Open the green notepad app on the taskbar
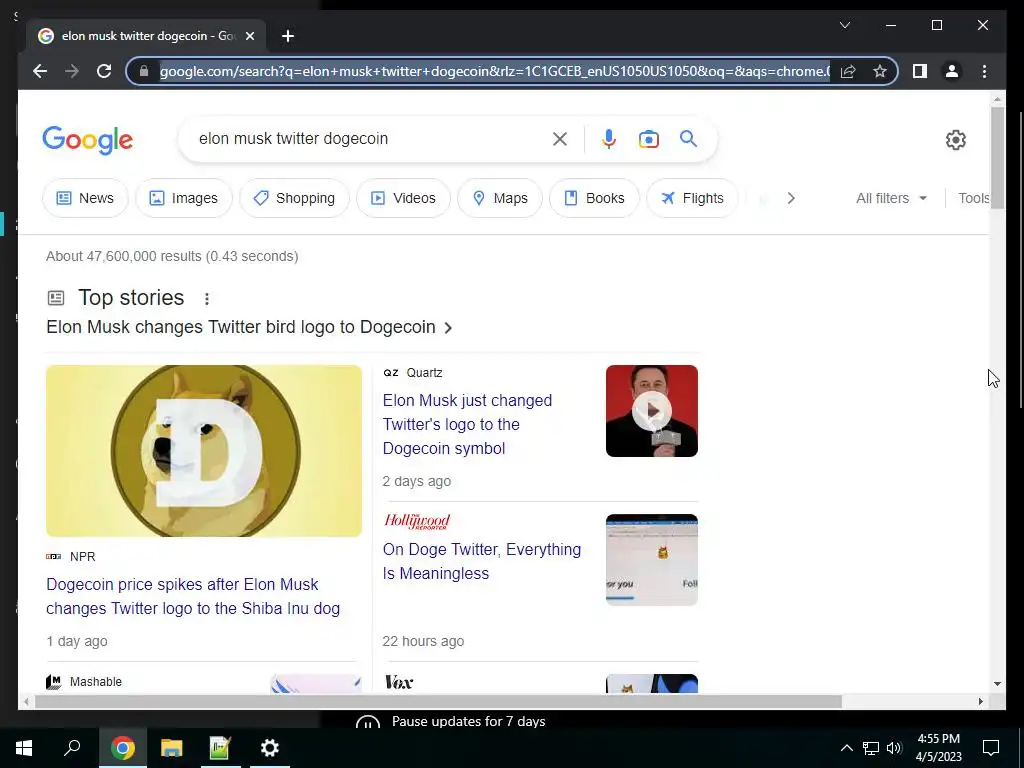The width and height of the screenshot is (1024, 768). [220, 748]
